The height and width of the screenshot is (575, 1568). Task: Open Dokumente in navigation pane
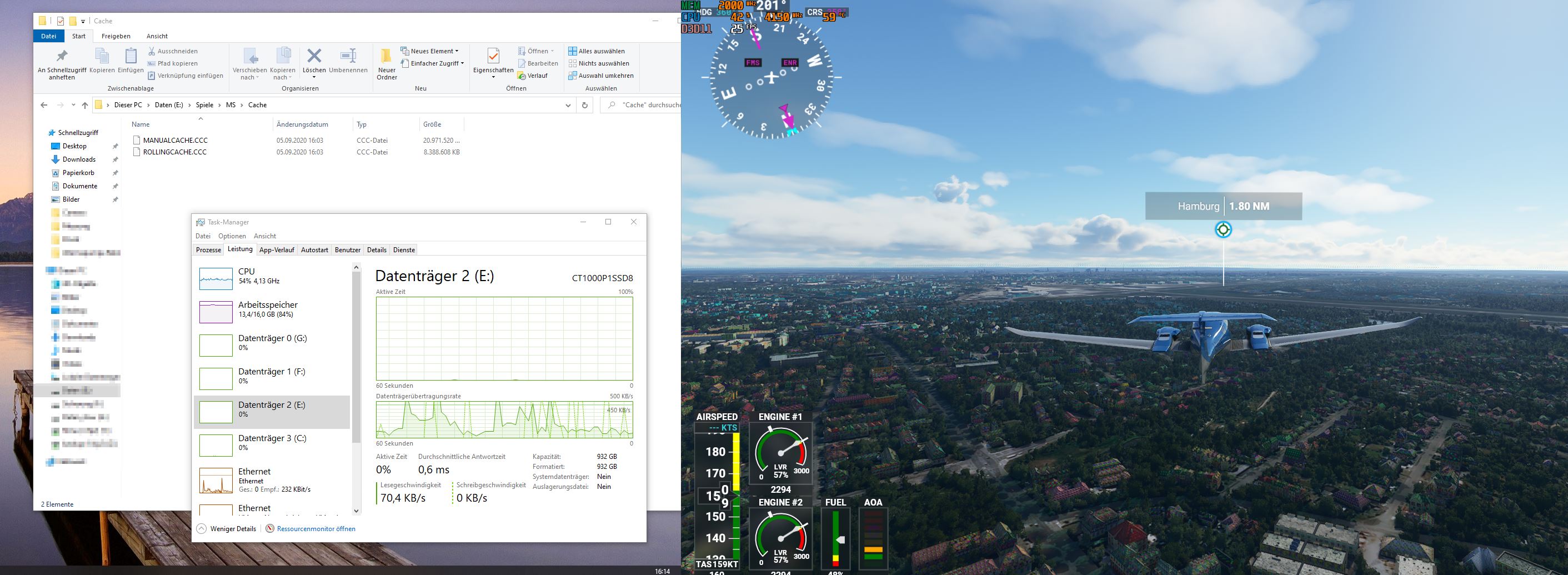[x=80, y=186]
